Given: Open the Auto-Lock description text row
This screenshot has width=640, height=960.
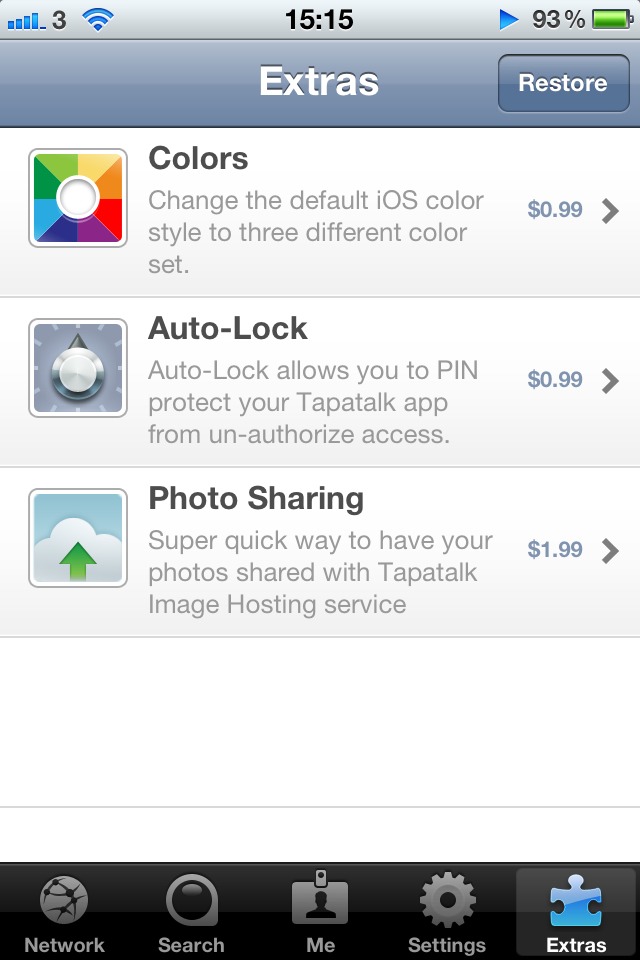Looking at the screenshot, I should [x=312, y=402].
